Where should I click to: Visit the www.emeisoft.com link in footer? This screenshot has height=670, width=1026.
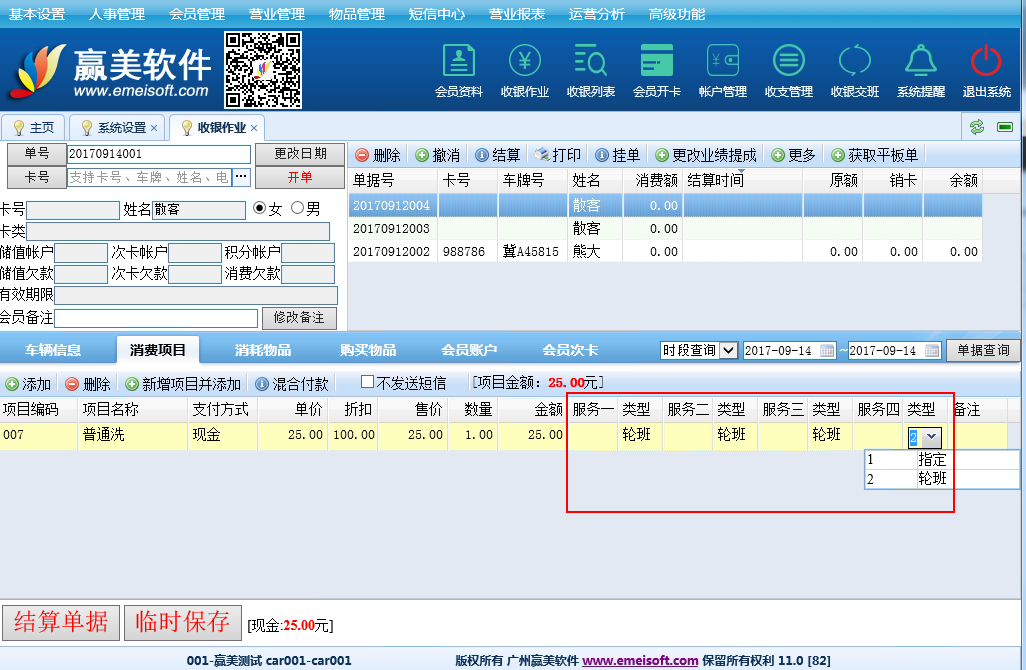tap(640, 660)
